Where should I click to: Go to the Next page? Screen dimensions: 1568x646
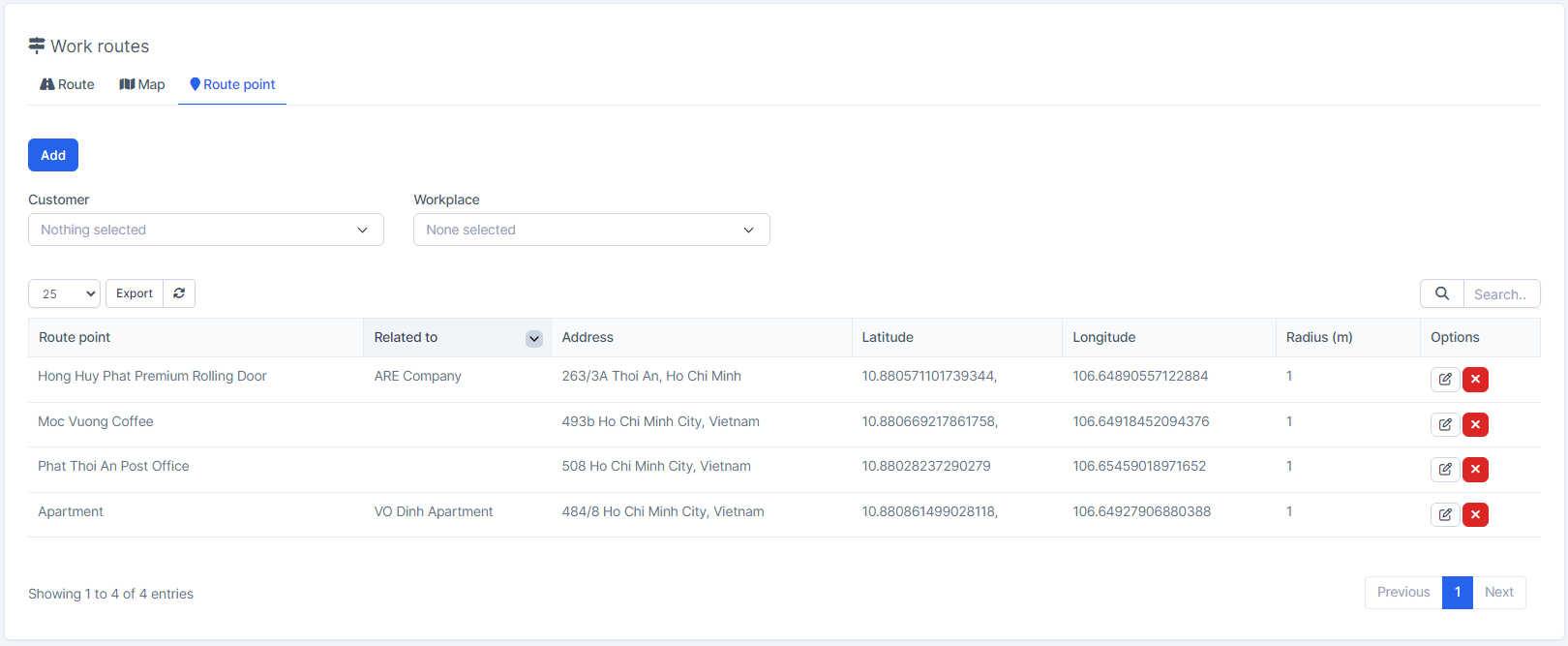click(x=1498, y=592)
